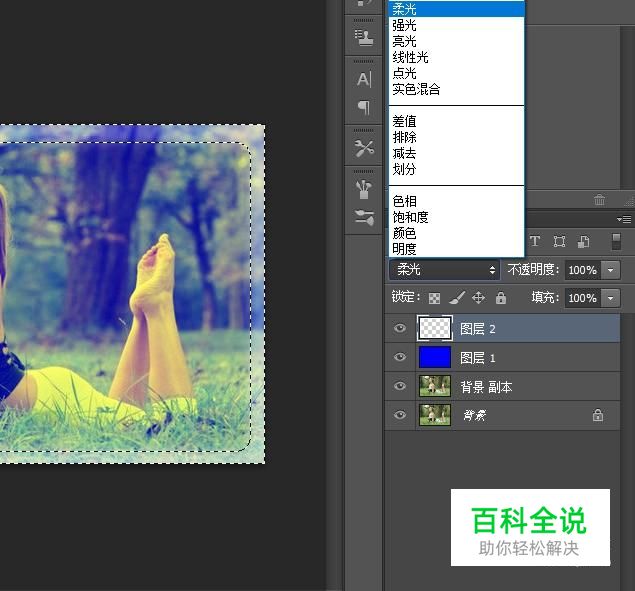Lock transparent pixels
This screenshot has width=635, height=591.
click(435, 298)
